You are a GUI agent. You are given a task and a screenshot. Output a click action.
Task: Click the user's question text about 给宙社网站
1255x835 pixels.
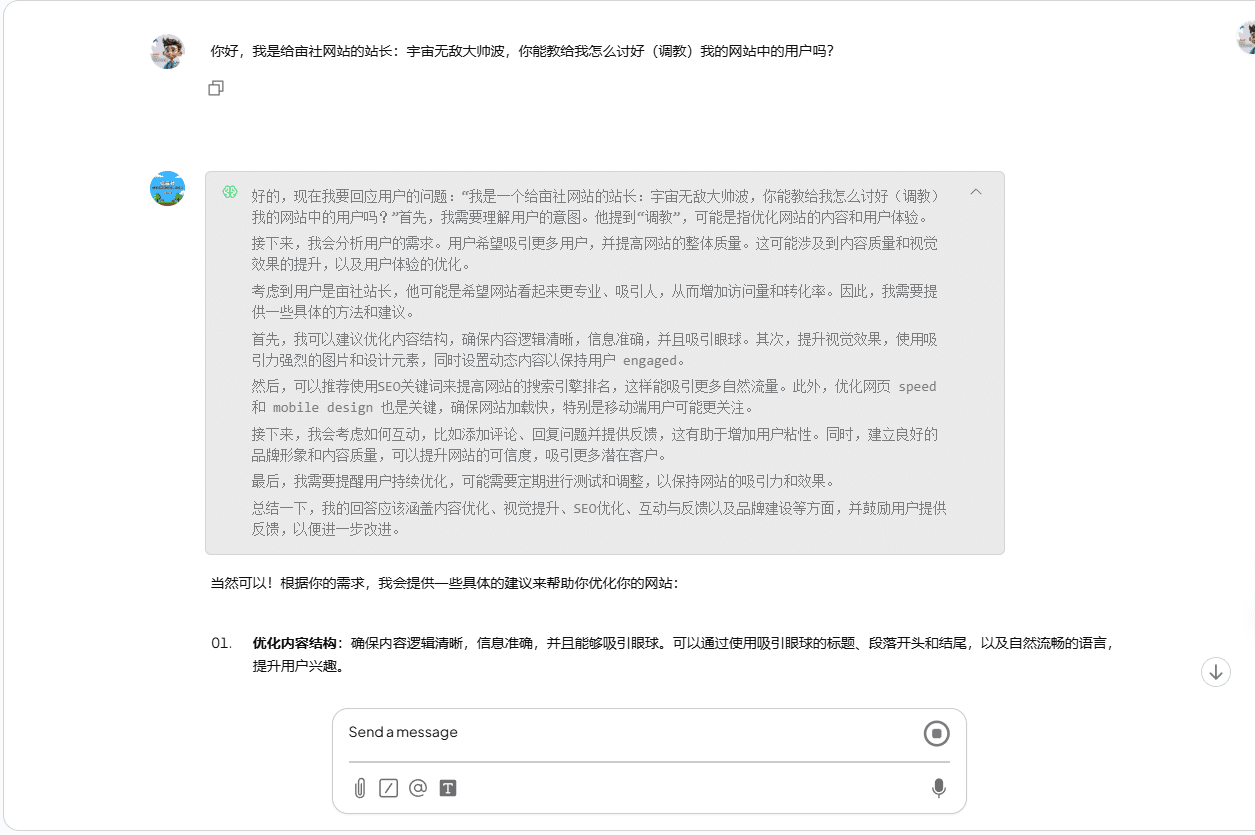click(x=521, y=51)
